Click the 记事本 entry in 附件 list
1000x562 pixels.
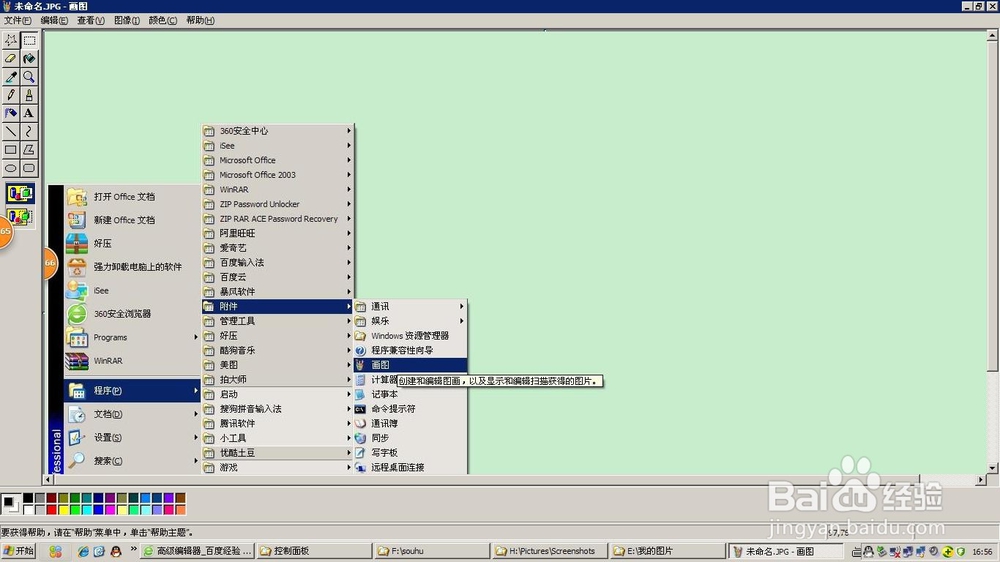(x=410, y=394)
